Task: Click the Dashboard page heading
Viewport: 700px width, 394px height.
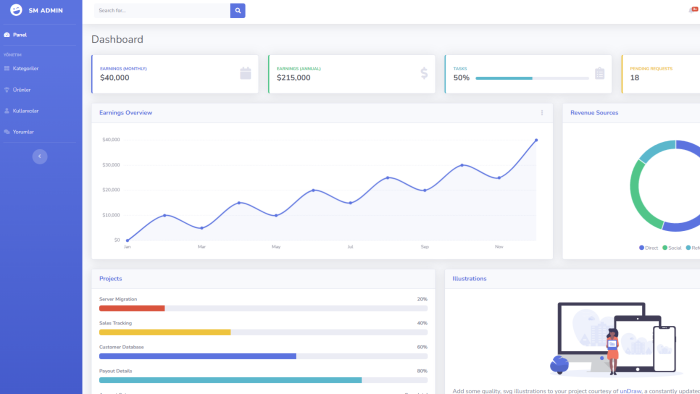Action: 117,39
